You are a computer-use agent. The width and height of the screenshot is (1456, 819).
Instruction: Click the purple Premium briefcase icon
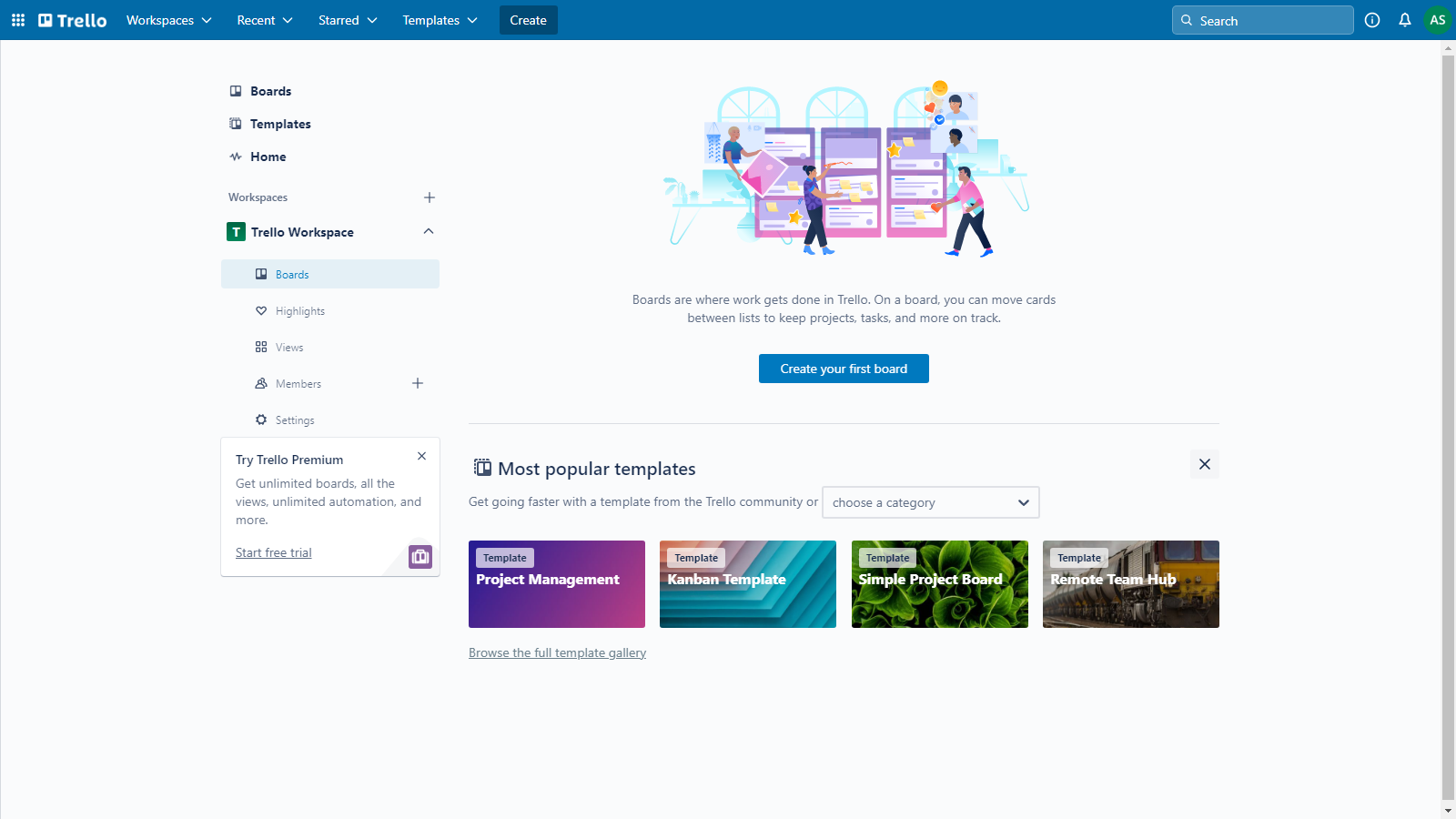tap(420, 557)
